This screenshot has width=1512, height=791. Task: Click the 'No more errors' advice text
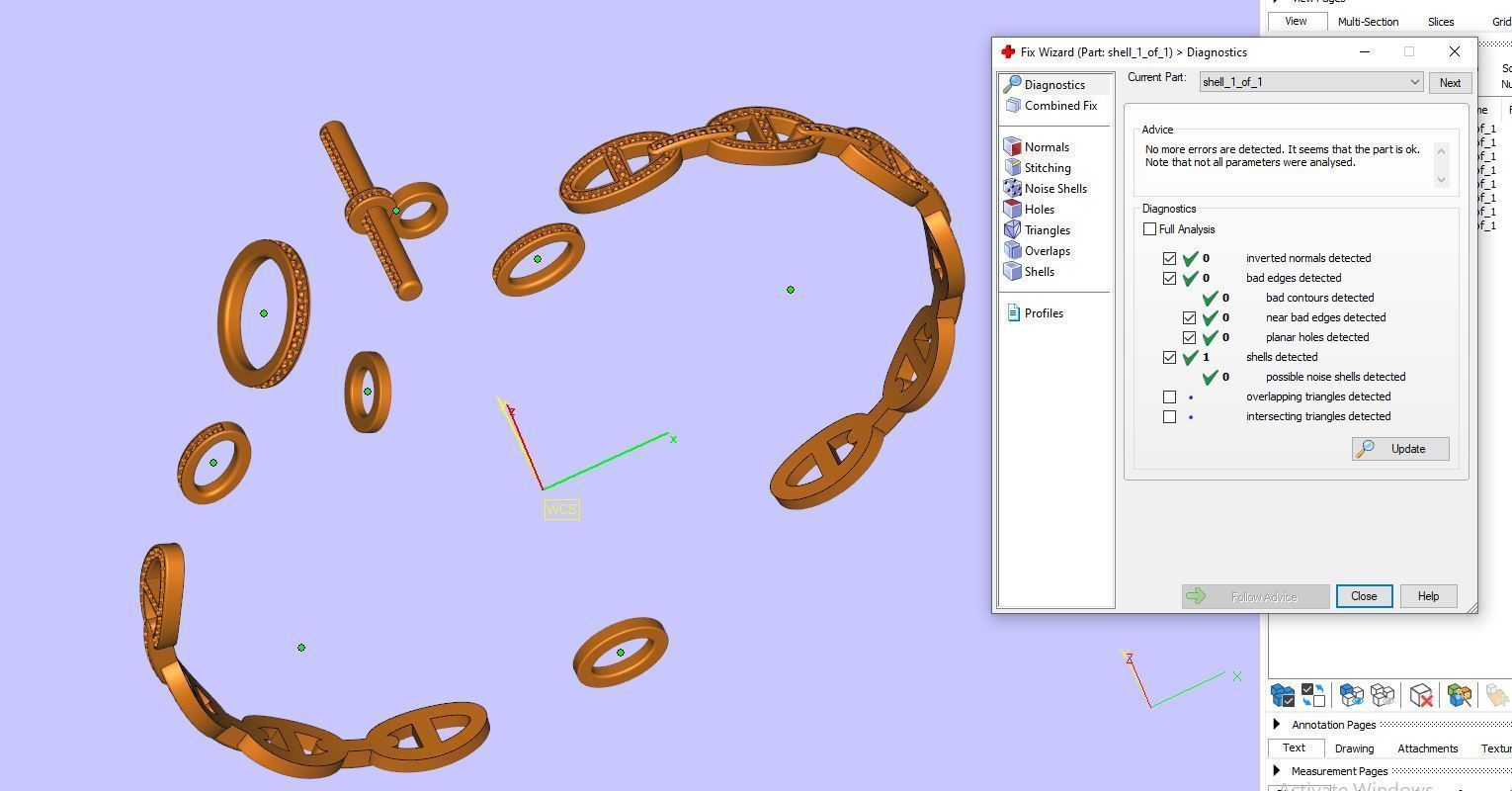(1282, 156)
